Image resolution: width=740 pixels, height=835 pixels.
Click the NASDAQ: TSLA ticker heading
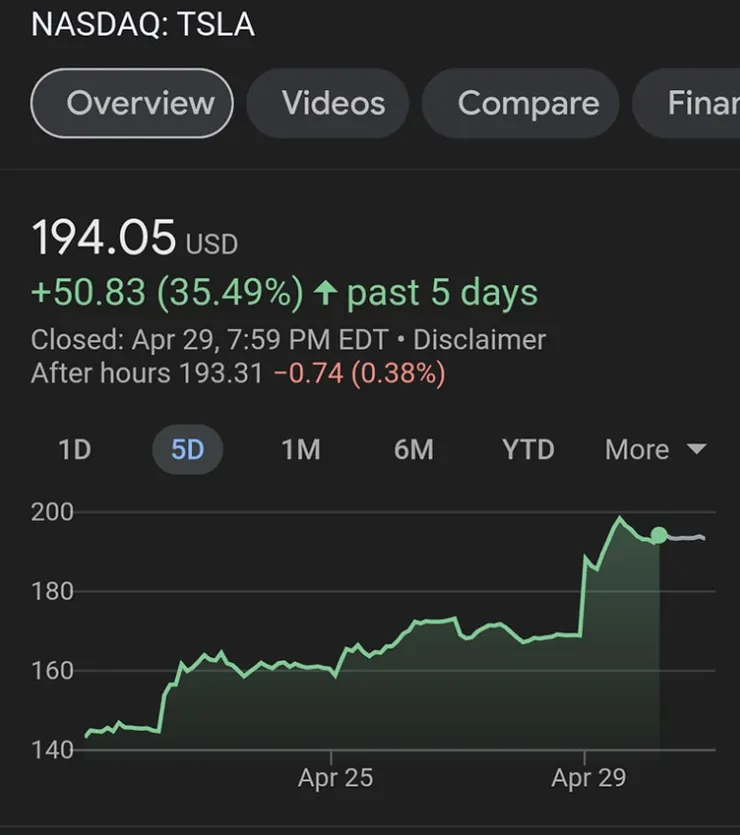point(143,24)
